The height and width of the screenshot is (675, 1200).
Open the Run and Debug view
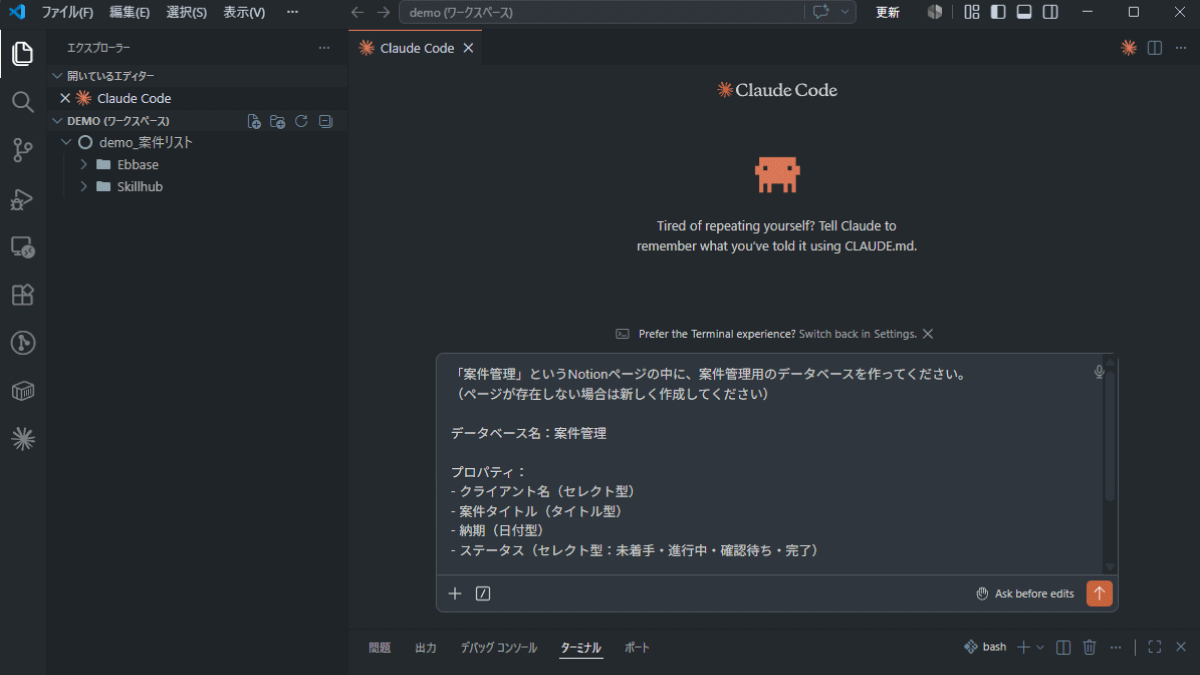point(22,199)
